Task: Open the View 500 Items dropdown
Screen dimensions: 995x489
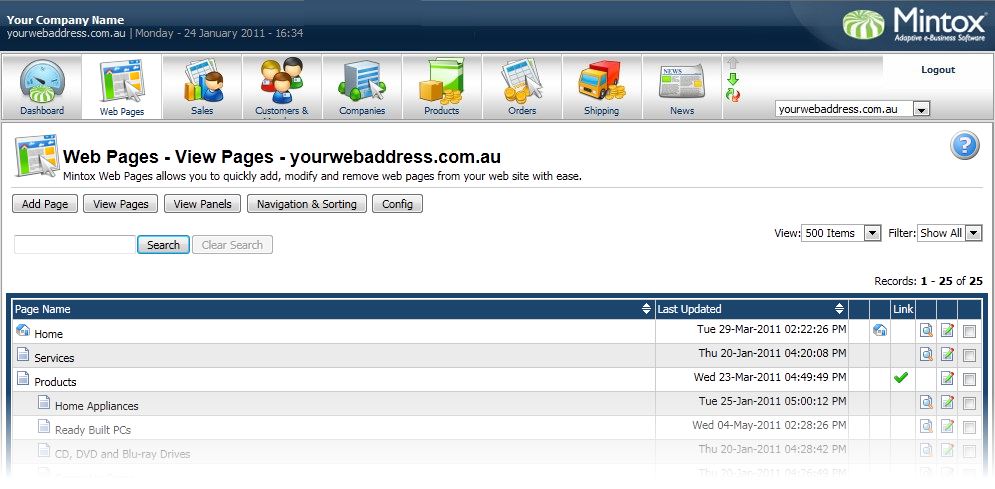Action: click(841, 233)
